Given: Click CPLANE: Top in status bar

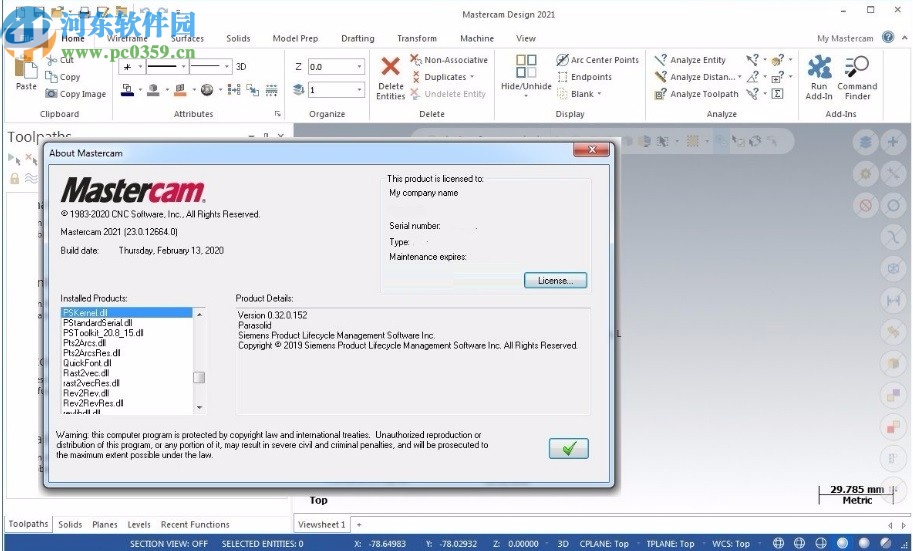Looking at the screenshot, I should point(604,543).
